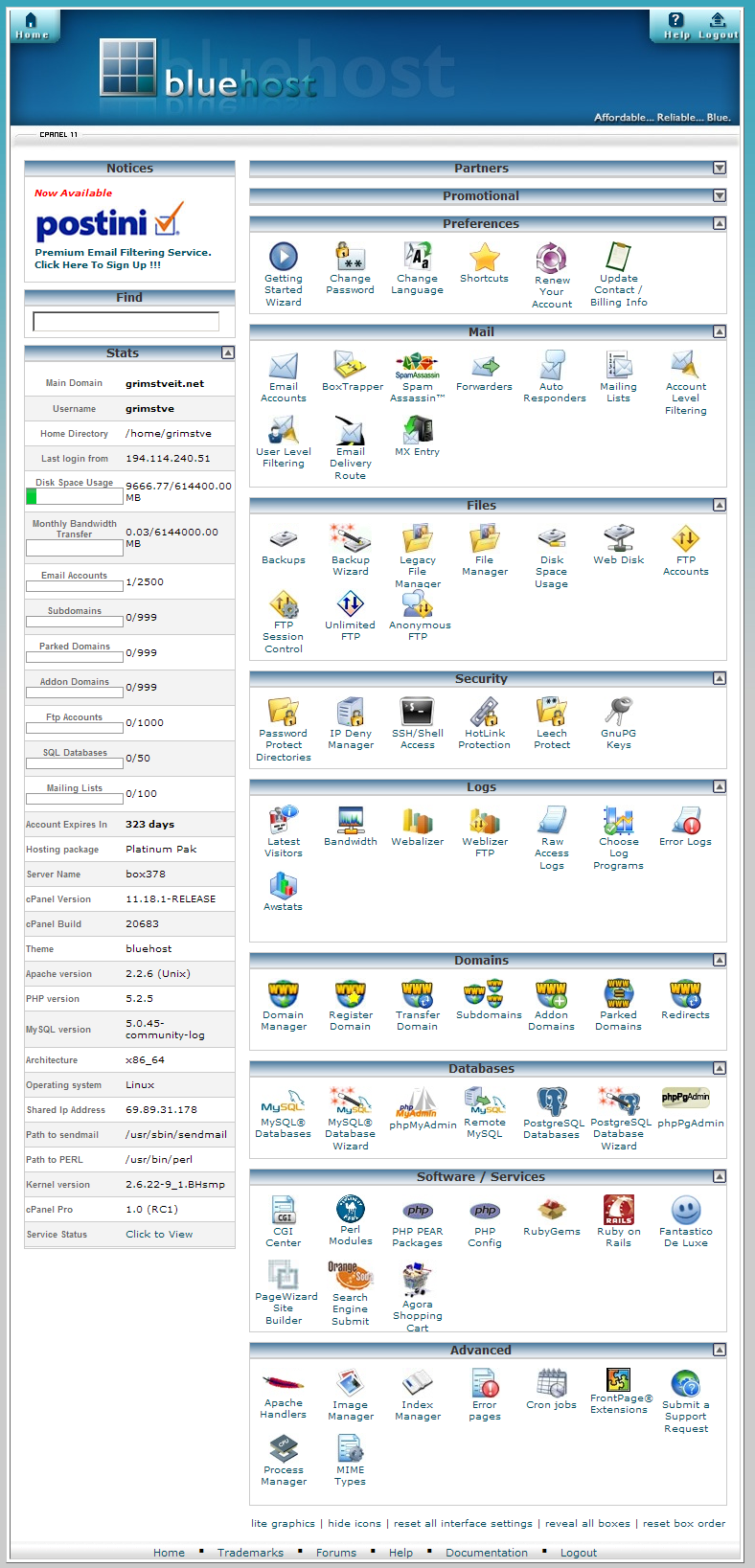Screen dimensions: 755x1568
Task: Open Web Disk
Action: point(618,545)
